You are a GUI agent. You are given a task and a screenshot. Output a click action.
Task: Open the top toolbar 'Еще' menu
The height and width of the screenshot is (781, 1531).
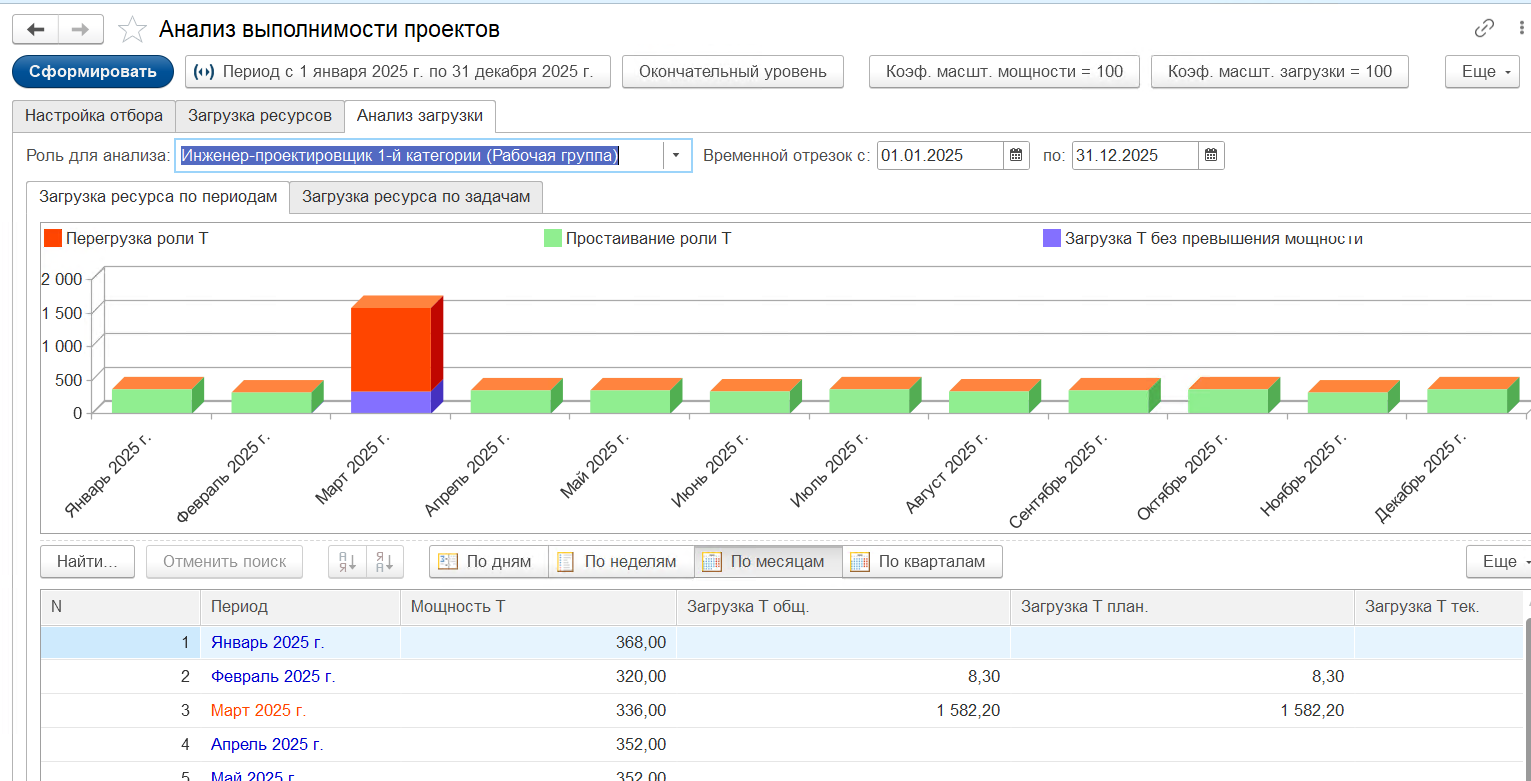point(1484,72)
